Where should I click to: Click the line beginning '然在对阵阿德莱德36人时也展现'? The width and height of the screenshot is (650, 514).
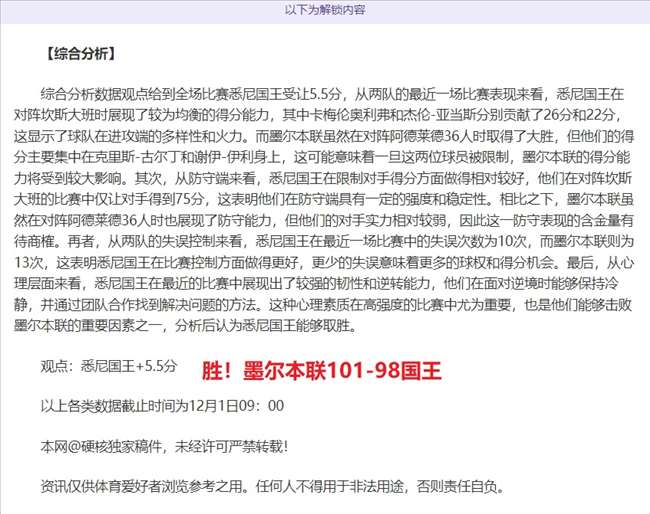324,220
